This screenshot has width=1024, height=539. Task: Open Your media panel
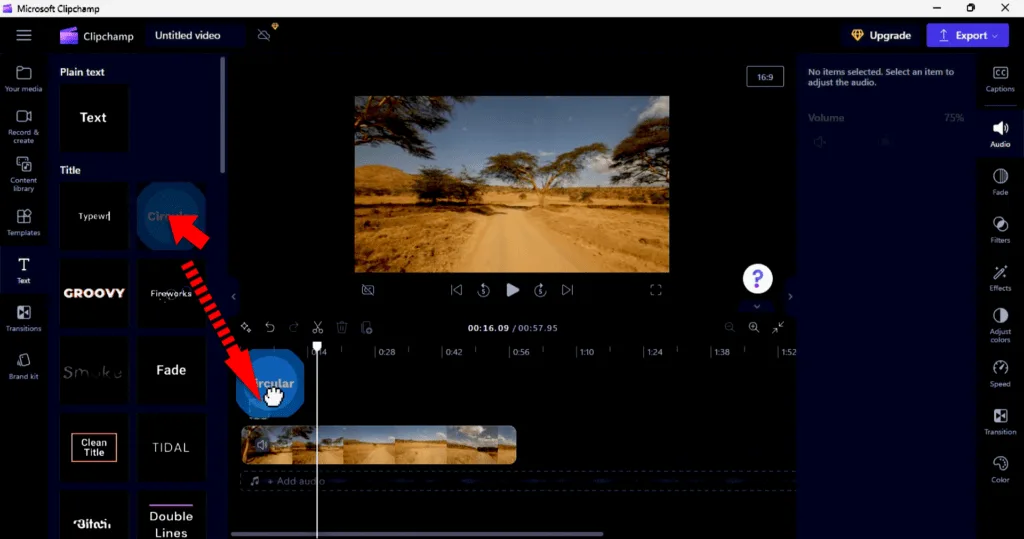click(24, 78)
